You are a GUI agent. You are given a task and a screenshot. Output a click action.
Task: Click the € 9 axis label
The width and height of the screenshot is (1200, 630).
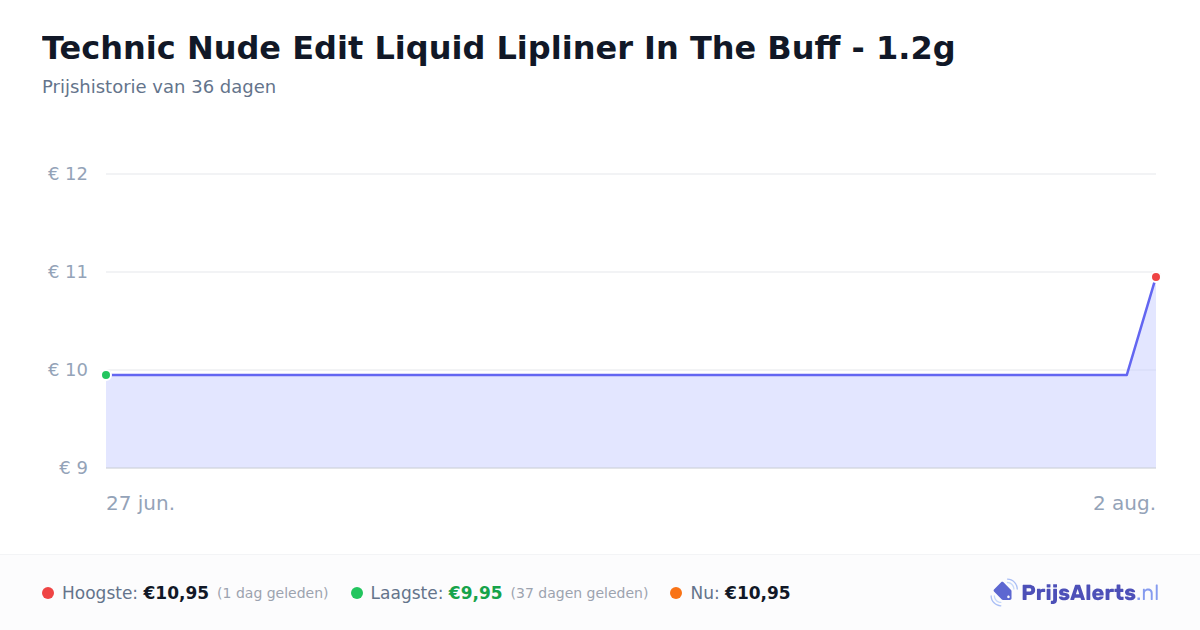(74, 468)
